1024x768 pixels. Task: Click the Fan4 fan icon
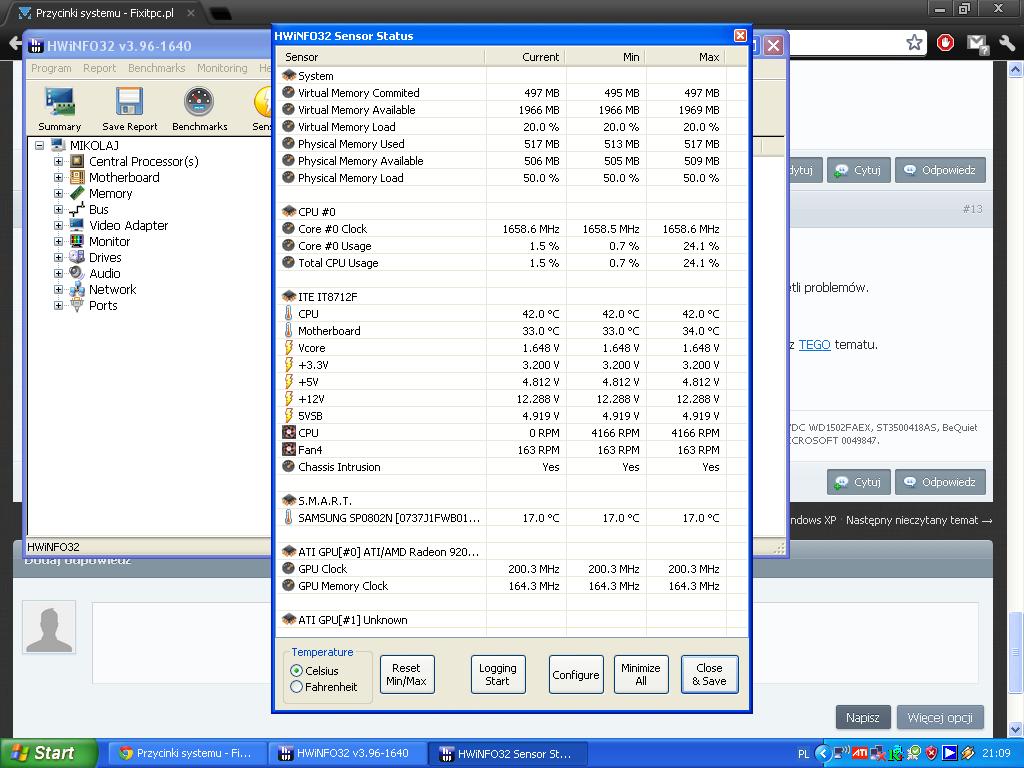[x=288, y=449]
